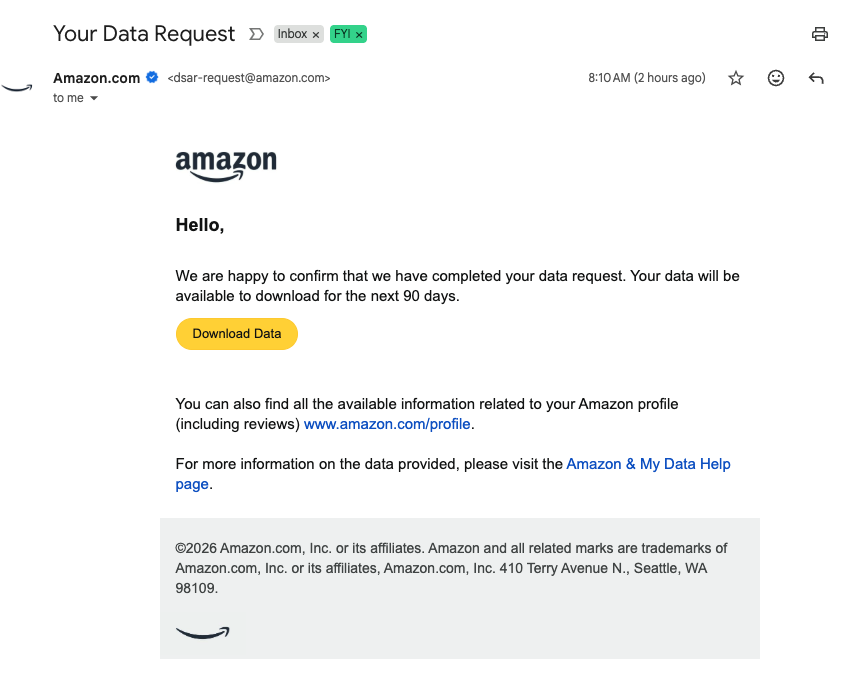This screenshot has height=698, width=842.
Task: Click the verified sender badge next to Amazon.com
Action: point(151,76)
